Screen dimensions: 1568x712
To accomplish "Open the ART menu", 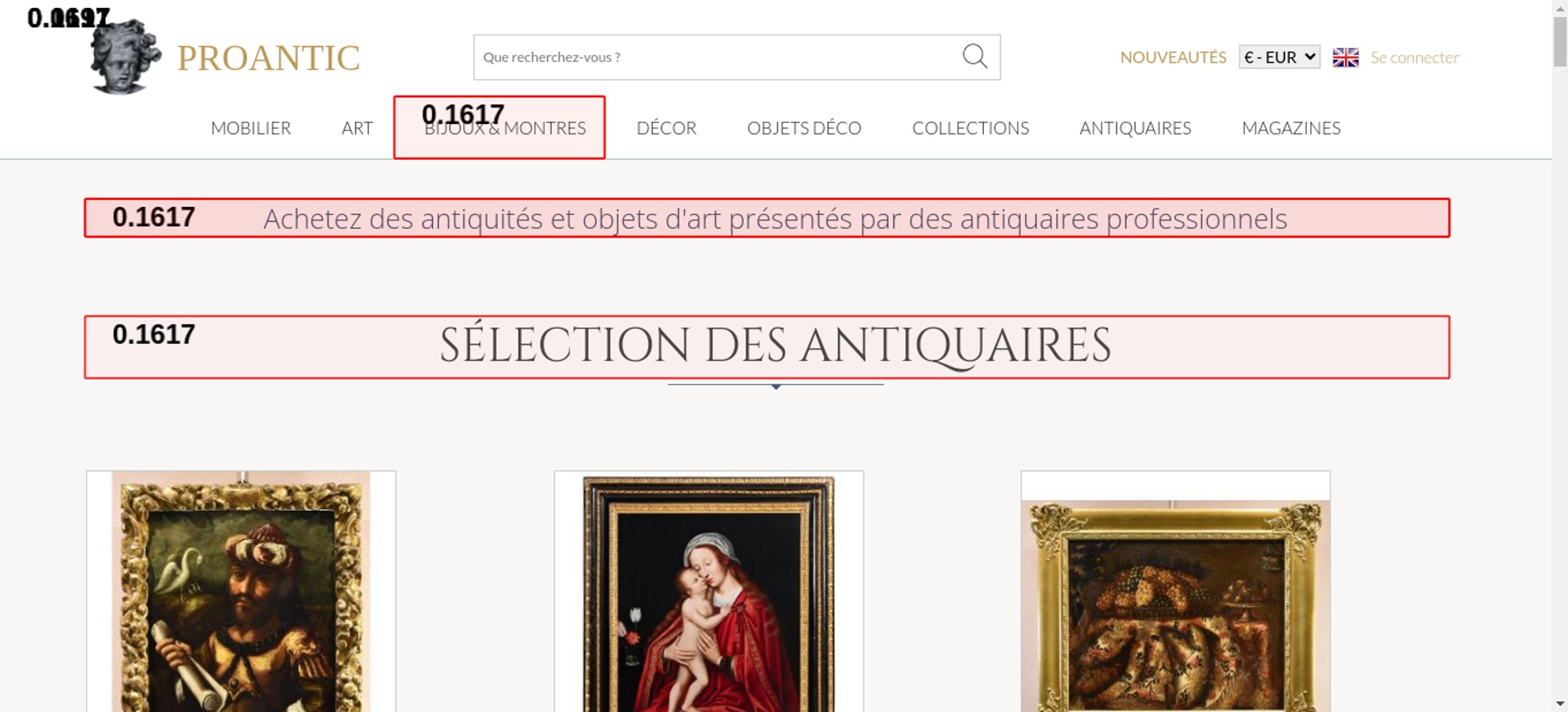I will (357, 128).
